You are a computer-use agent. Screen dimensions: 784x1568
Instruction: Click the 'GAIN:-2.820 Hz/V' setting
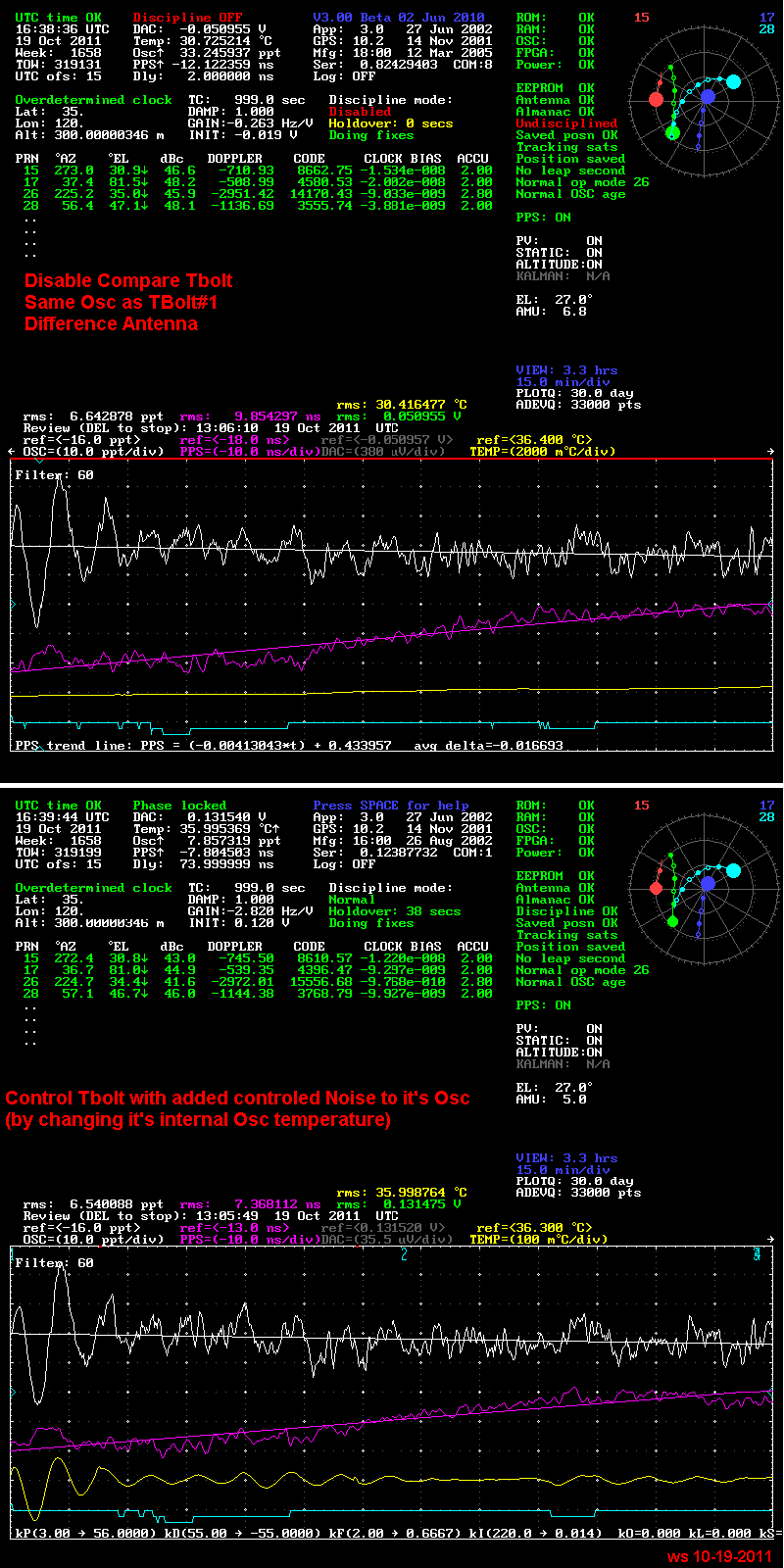tap(250, 911)
